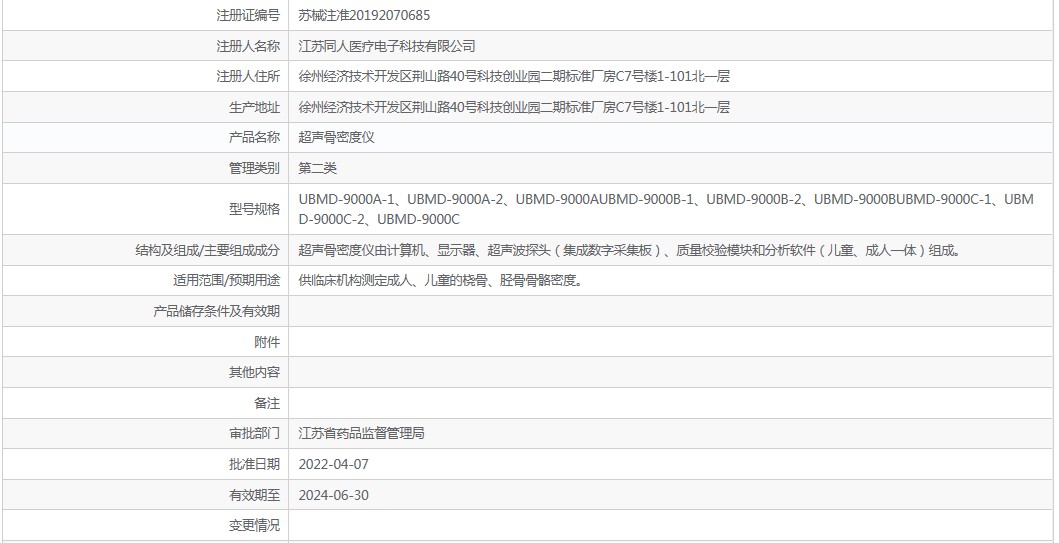Select the UBMD-9000 model specification text
This screenshot has width=1059, height=543.
click(x=666, y=209)
